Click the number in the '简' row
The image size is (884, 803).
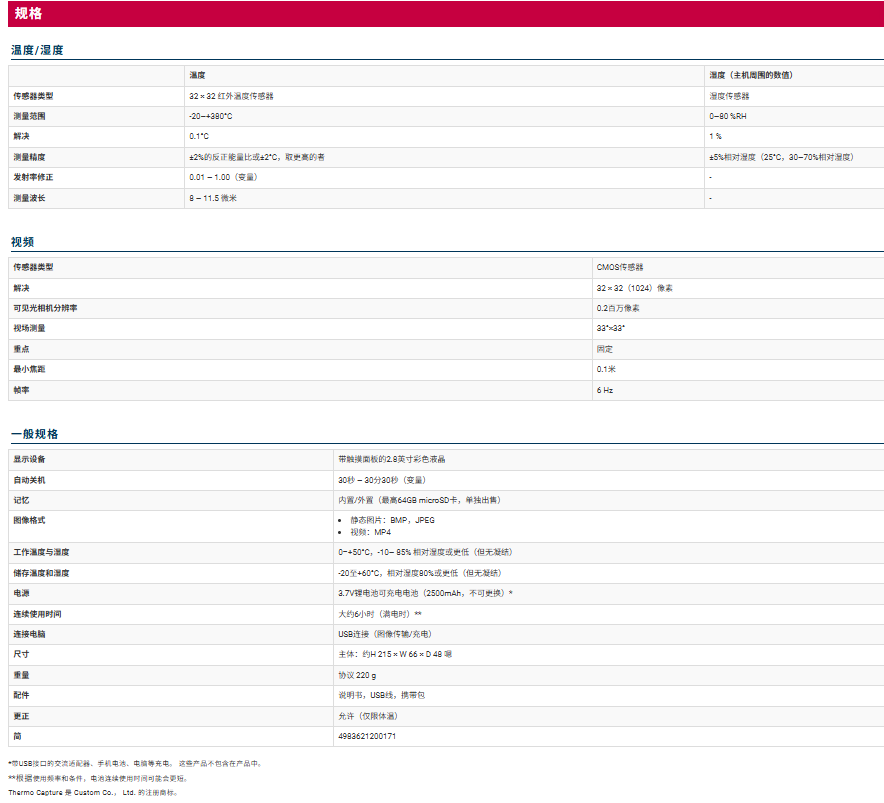point(367,736)
